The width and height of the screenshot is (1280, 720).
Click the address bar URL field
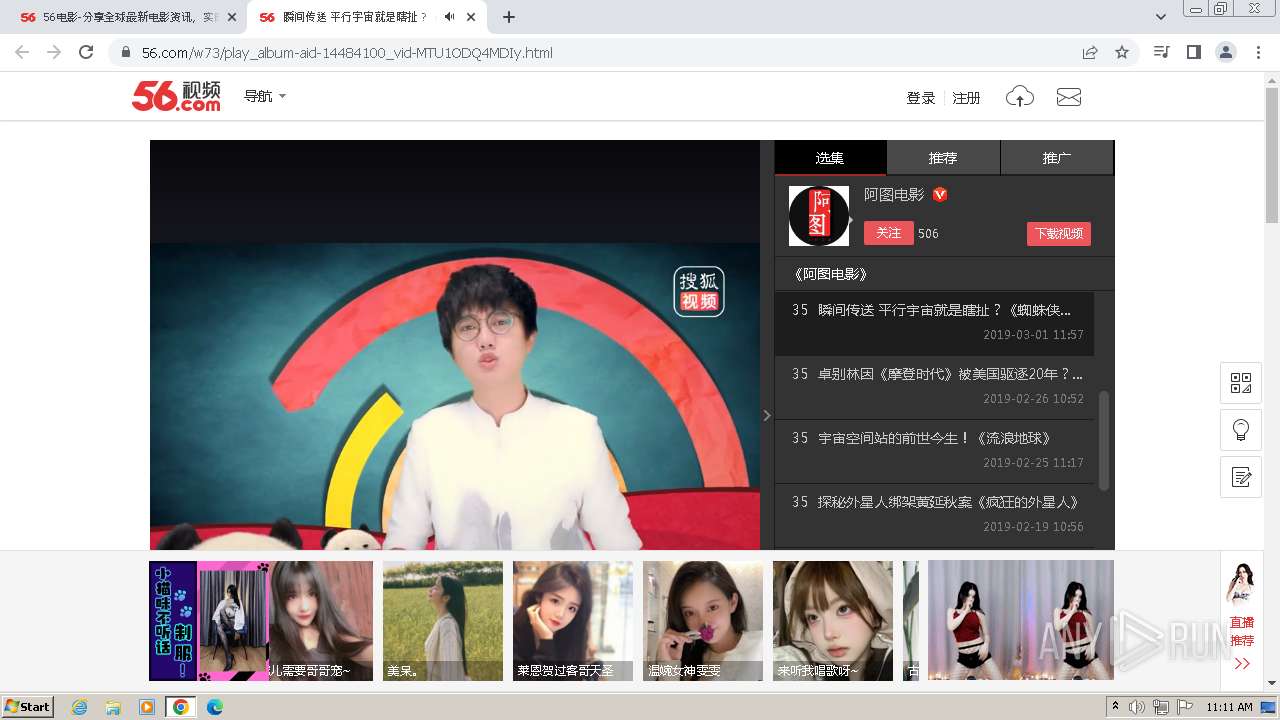[600, 53]
